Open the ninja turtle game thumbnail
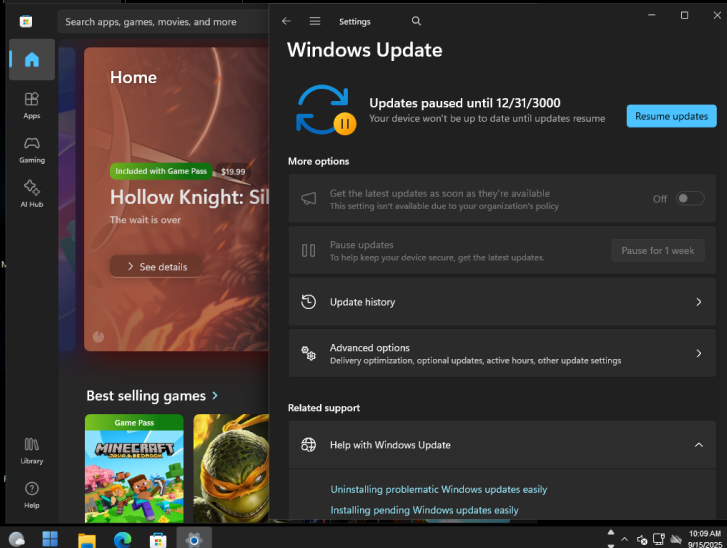The height and width of the screenshot is (548, 727). click(231, 468)
